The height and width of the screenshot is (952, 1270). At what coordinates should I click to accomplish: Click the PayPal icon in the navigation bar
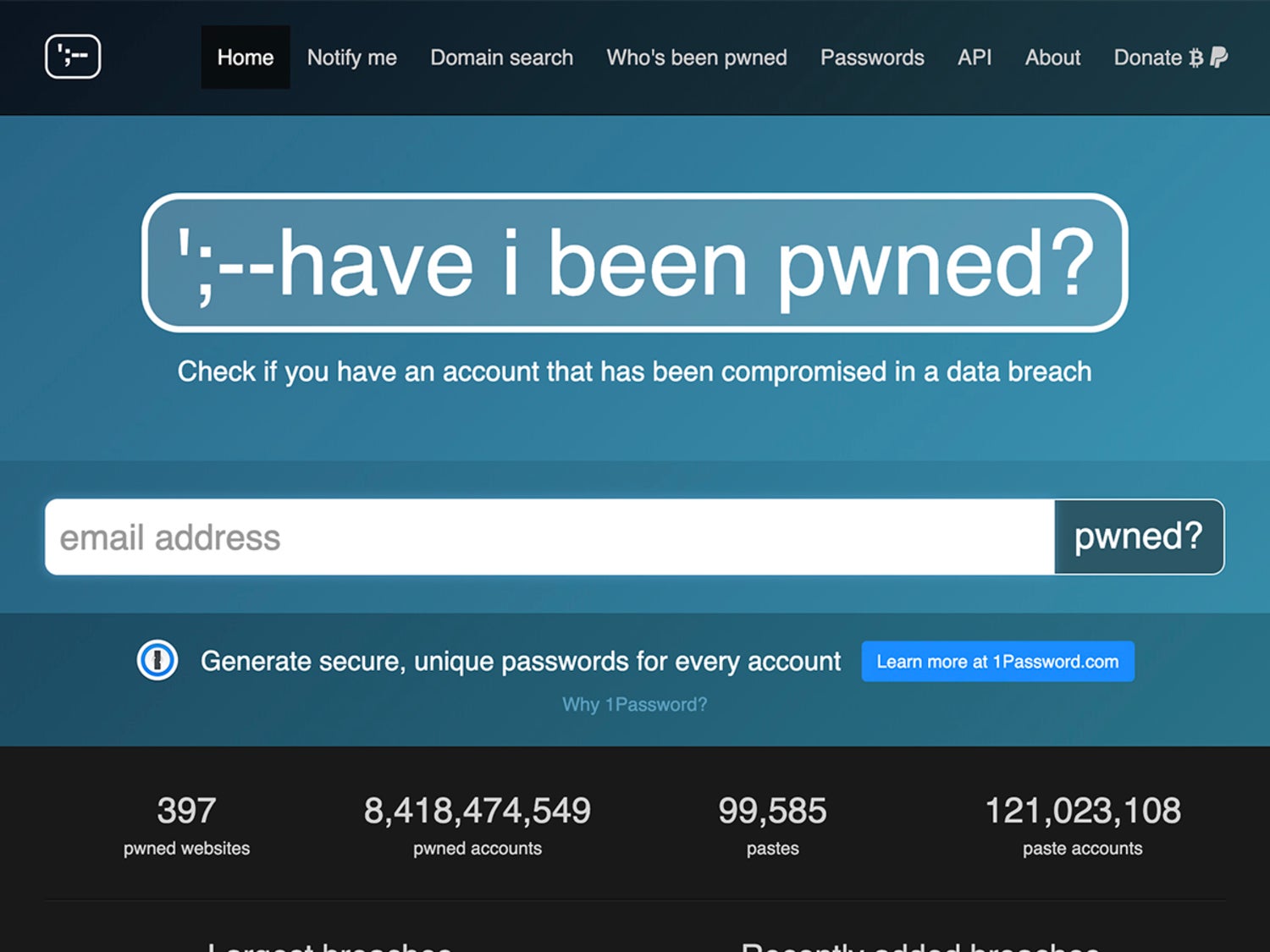tap(1219, 57)
